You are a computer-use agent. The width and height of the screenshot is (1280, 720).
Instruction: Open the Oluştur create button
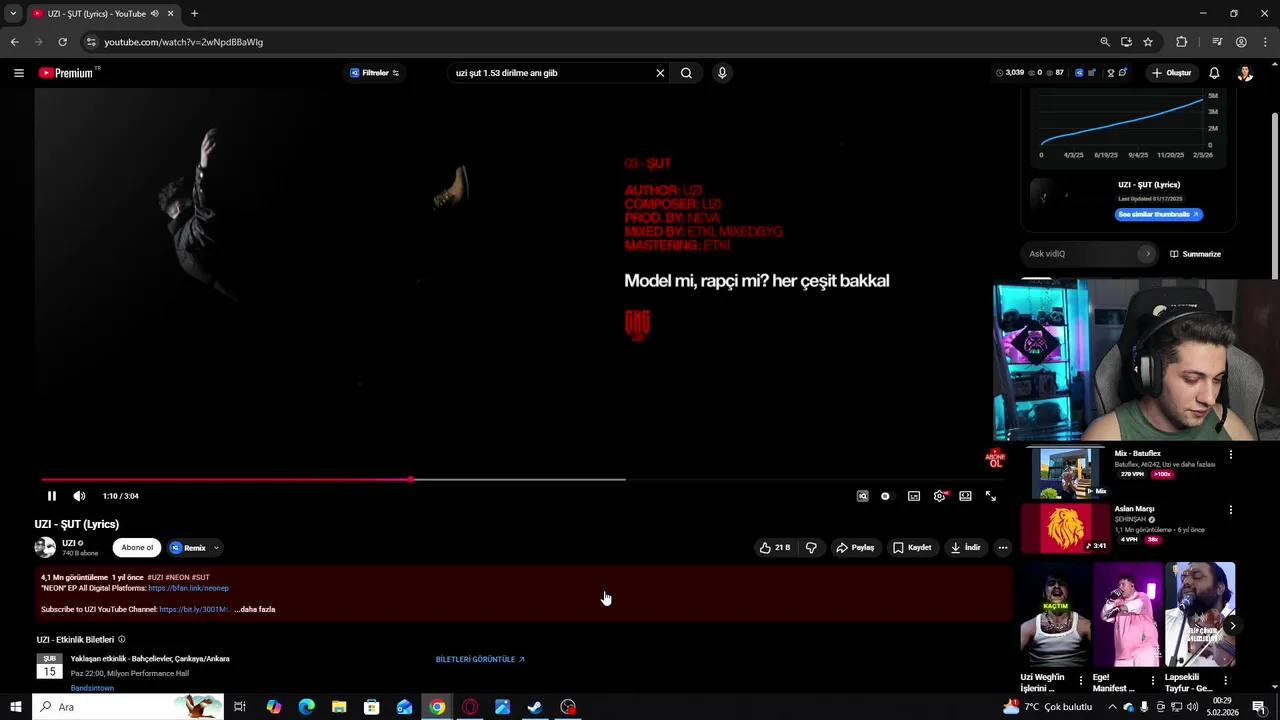pos(1171,73)
